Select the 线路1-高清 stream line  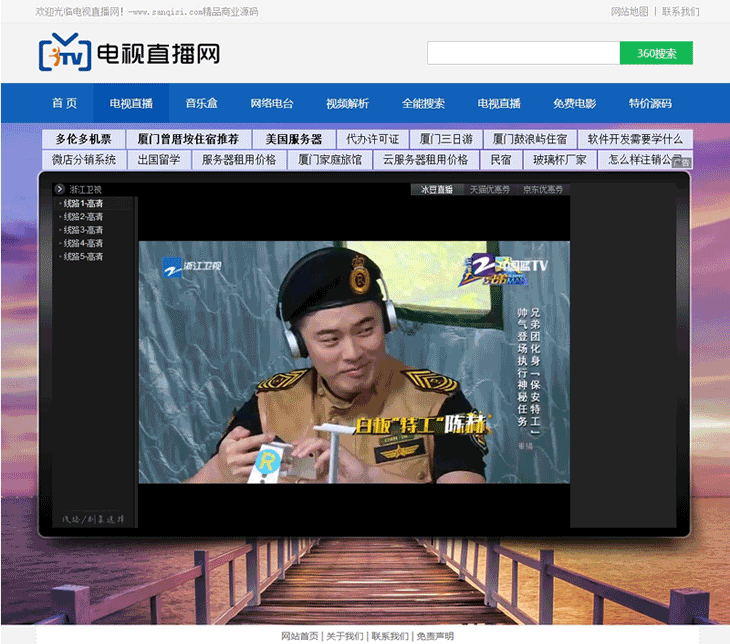coord(83,203)
